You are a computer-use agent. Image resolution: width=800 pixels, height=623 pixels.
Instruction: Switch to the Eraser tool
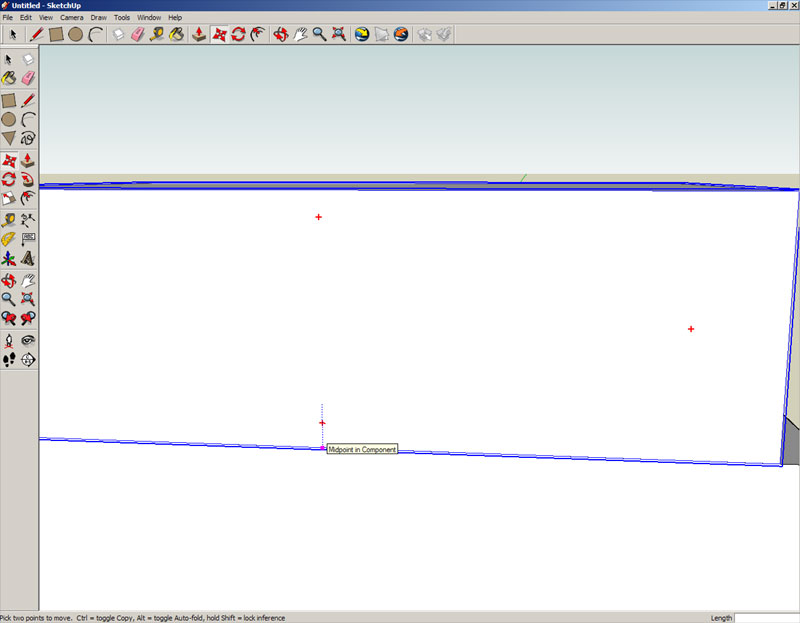click(x=137, y=33)
